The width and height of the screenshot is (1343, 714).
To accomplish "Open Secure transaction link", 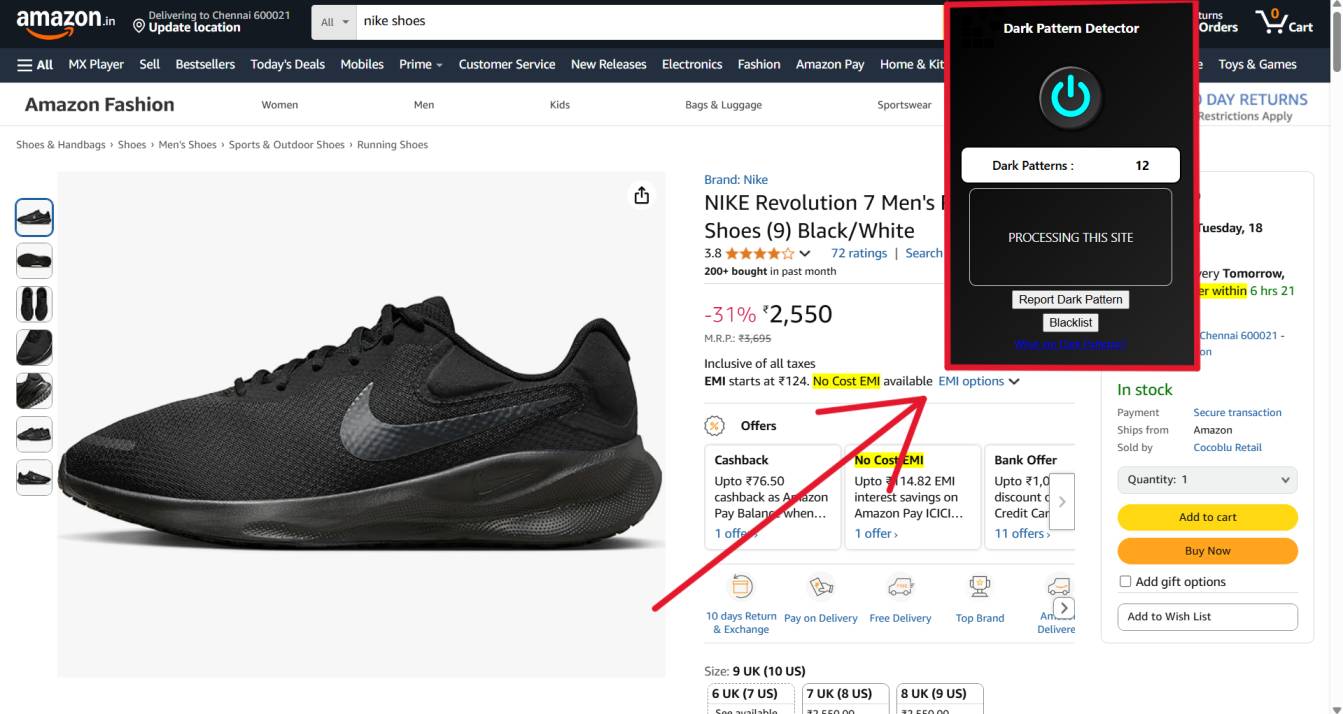I will click(1237, 412).
